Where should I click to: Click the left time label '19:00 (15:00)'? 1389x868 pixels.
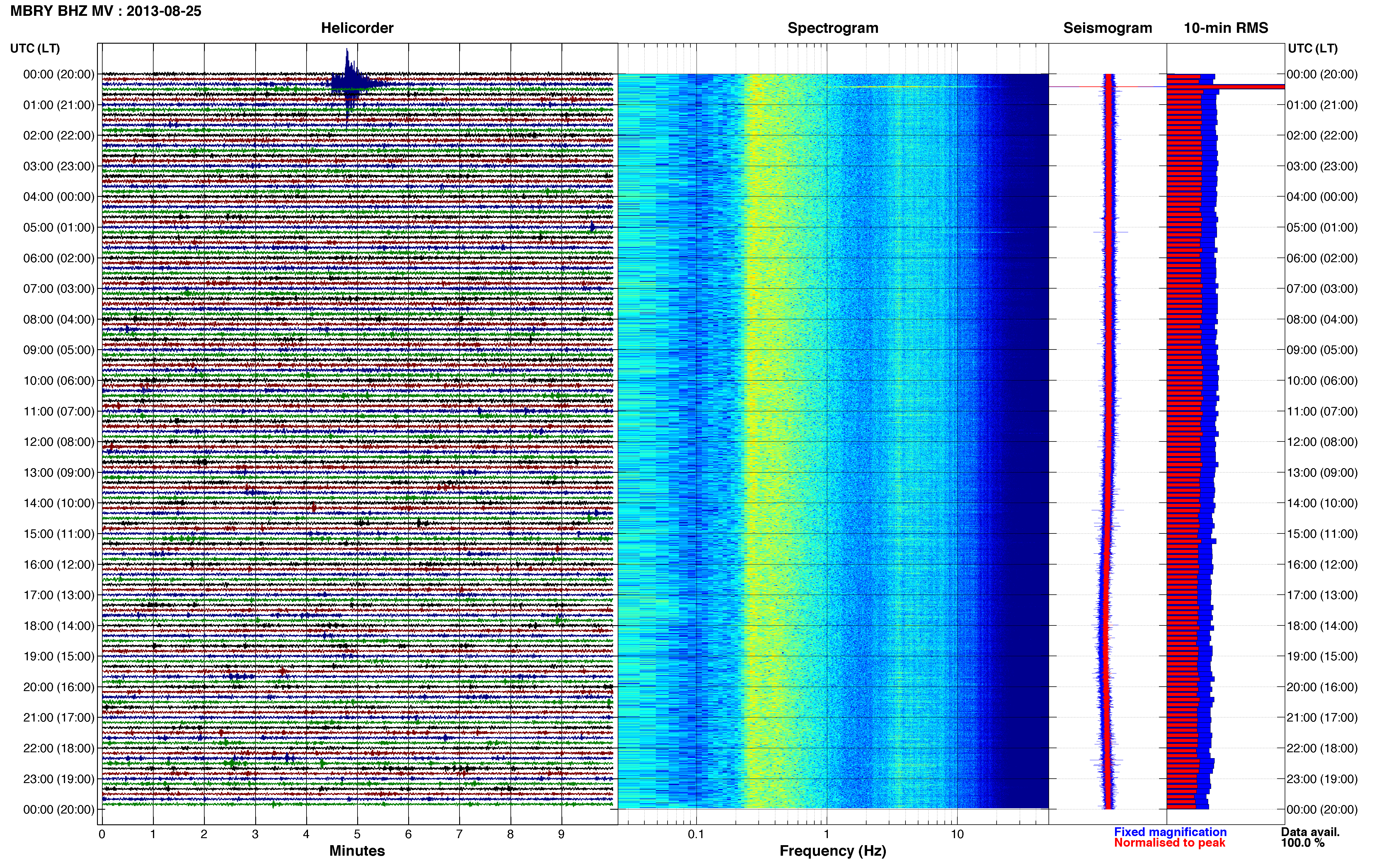click(59, 656)
